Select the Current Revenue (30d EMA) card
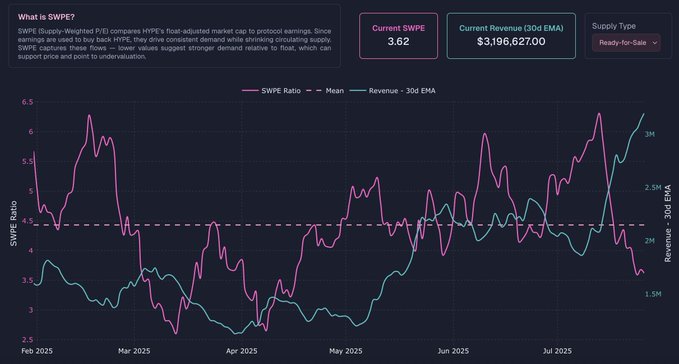Image resolution: width=679 pixels, height=364 pixels. click(511, 36)
